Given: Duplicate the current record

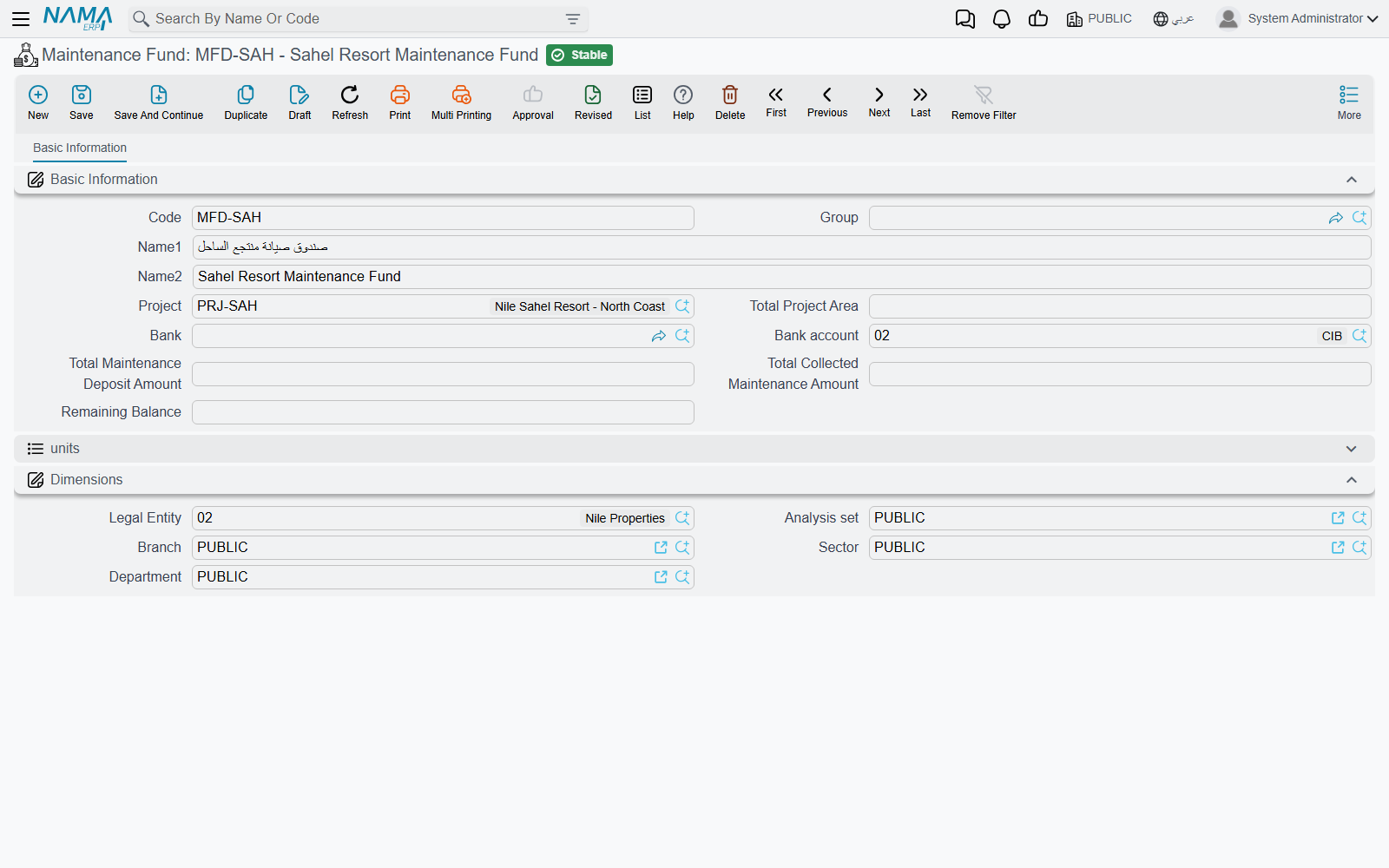Looking at the screenshot, I should (x=246, y=102).
